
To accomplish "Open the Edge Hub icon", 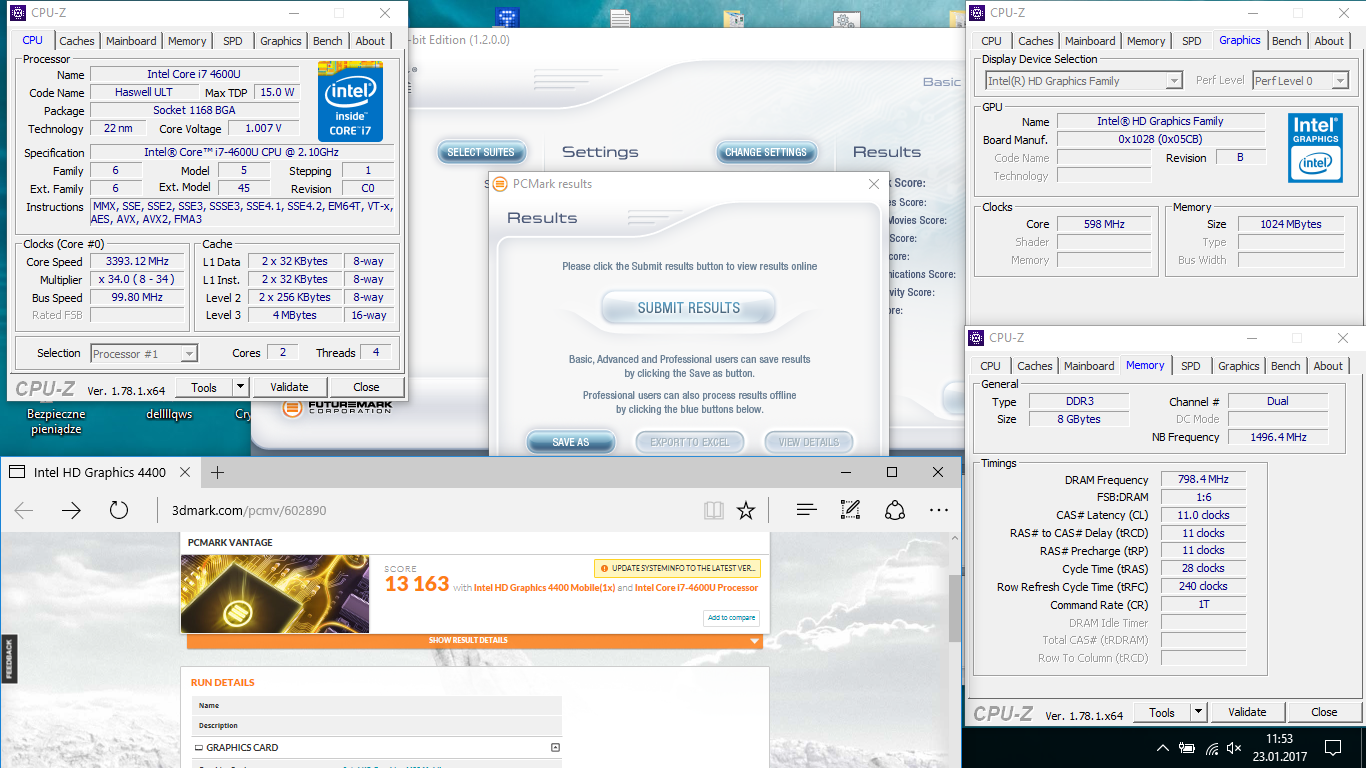I will [x=807, y=510].
